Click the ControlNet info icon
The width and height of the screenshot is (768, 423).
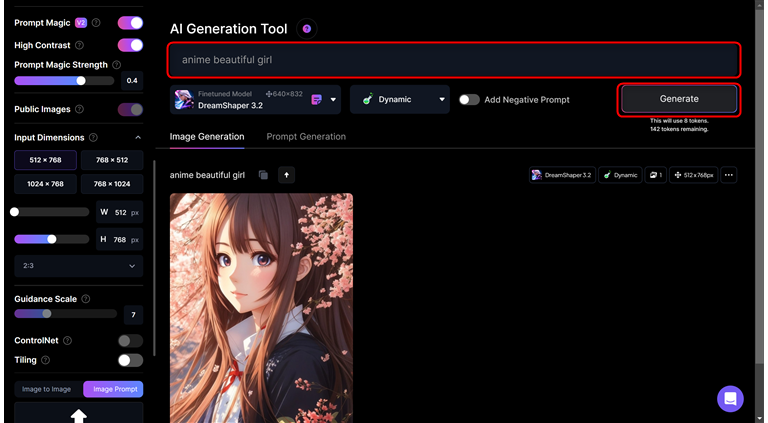point(67,341)
